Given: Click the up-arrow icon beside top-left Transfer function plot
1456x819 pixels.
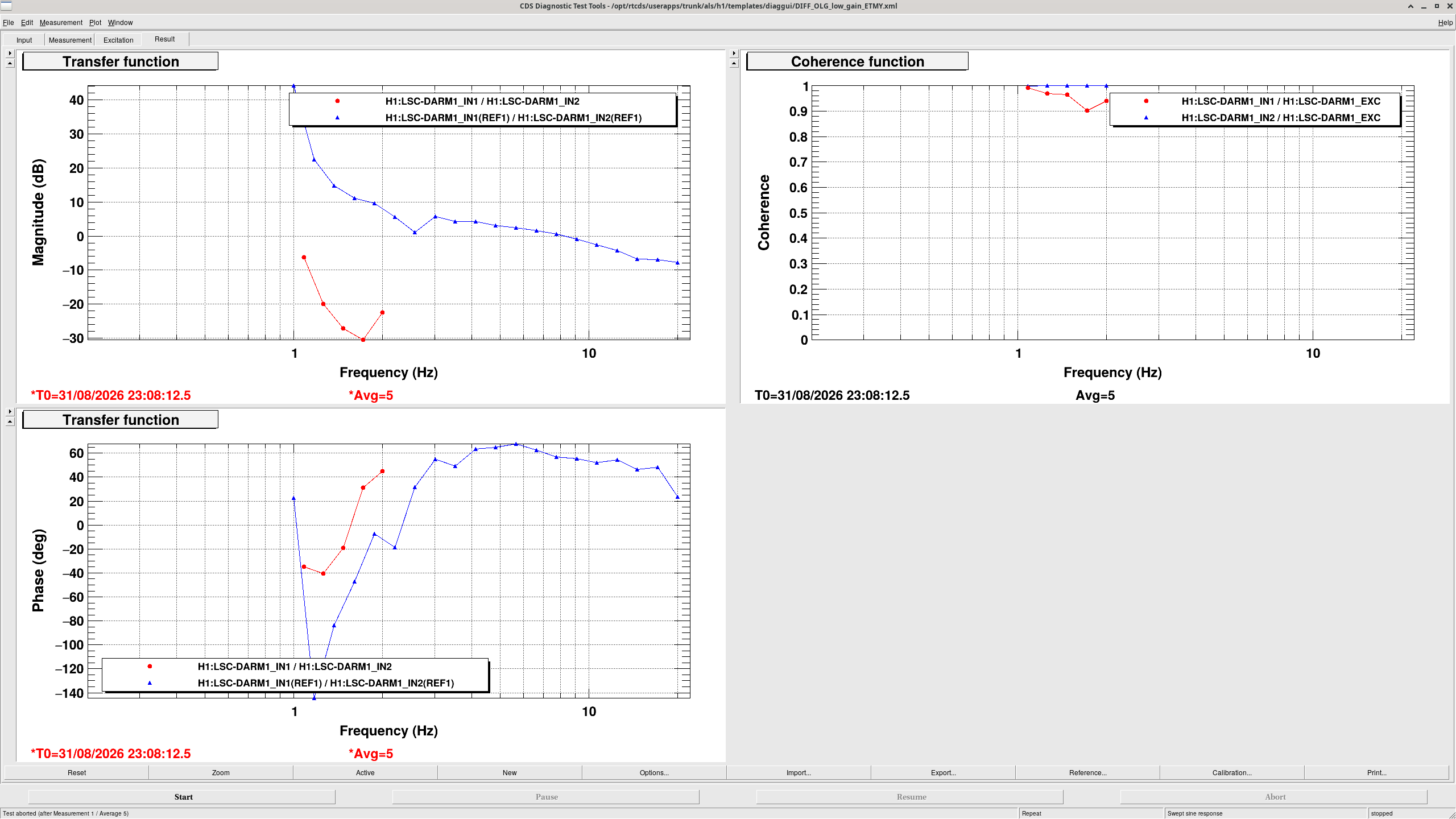Looking at the screenshot, I should pos(10,63).
